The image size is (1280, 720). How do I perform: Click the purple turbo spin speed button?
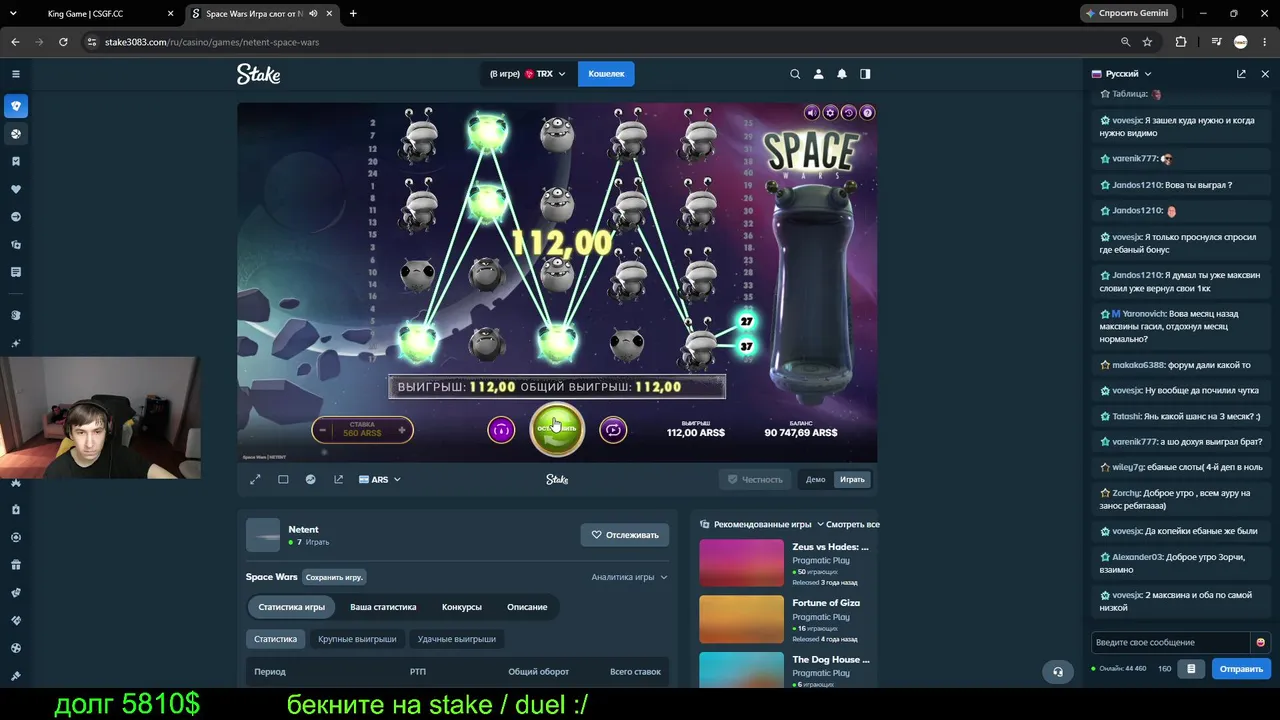tap(501, 430)
